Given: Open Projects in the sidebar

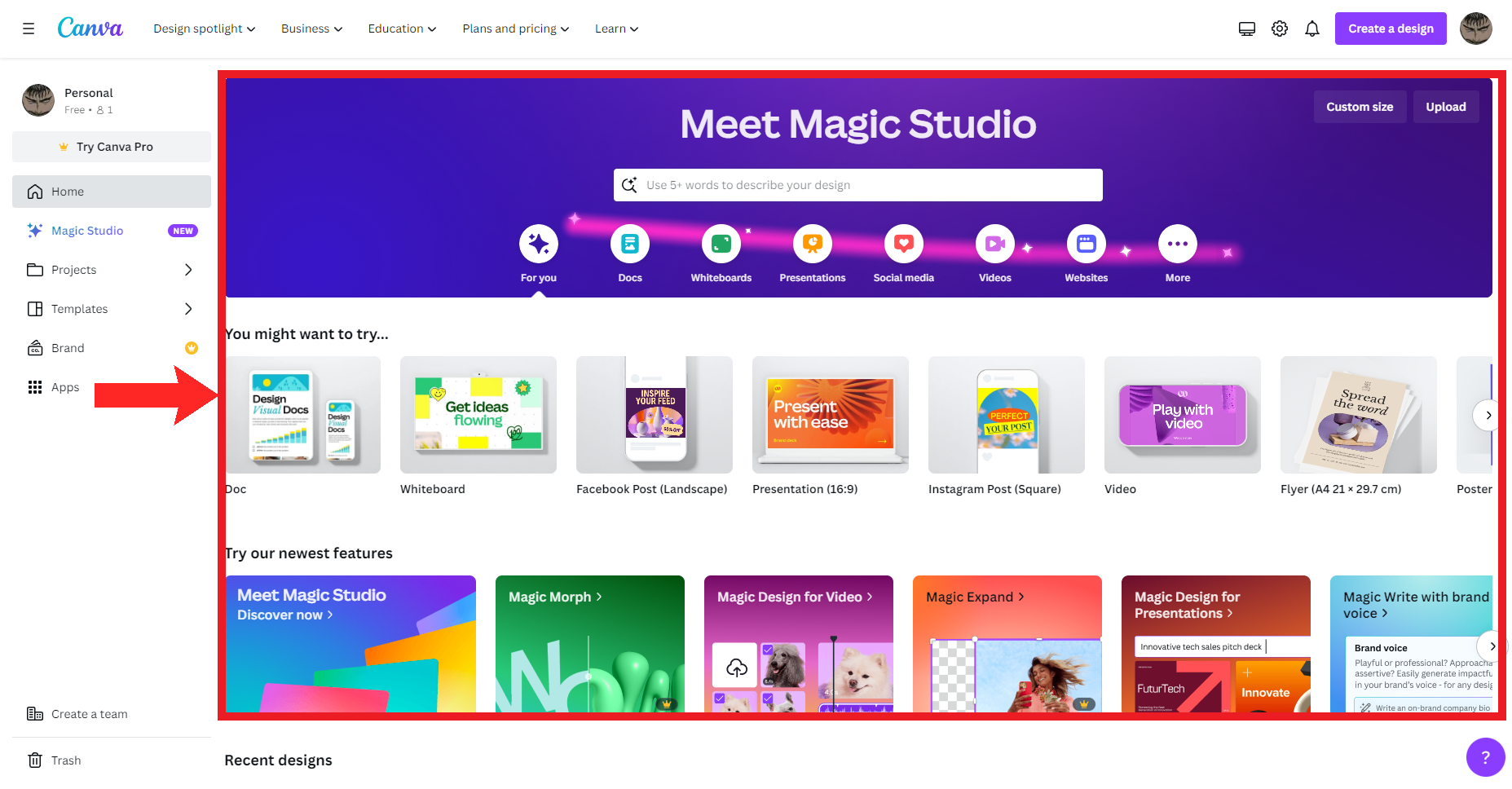Looking at the screenshot, I should coord(112,270).
